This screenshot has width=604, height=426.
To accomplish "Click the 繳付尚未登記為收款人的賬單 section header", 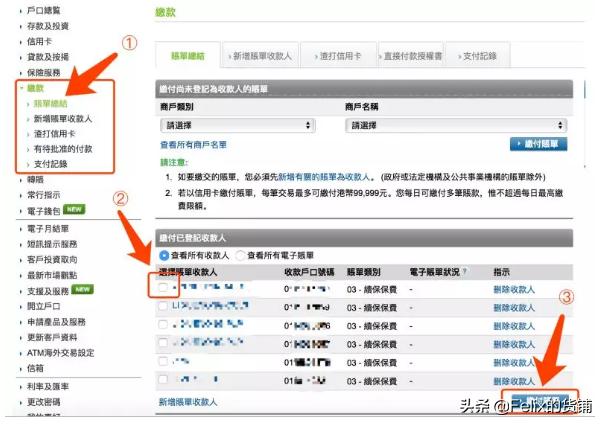I will click(x=364, y=89).
